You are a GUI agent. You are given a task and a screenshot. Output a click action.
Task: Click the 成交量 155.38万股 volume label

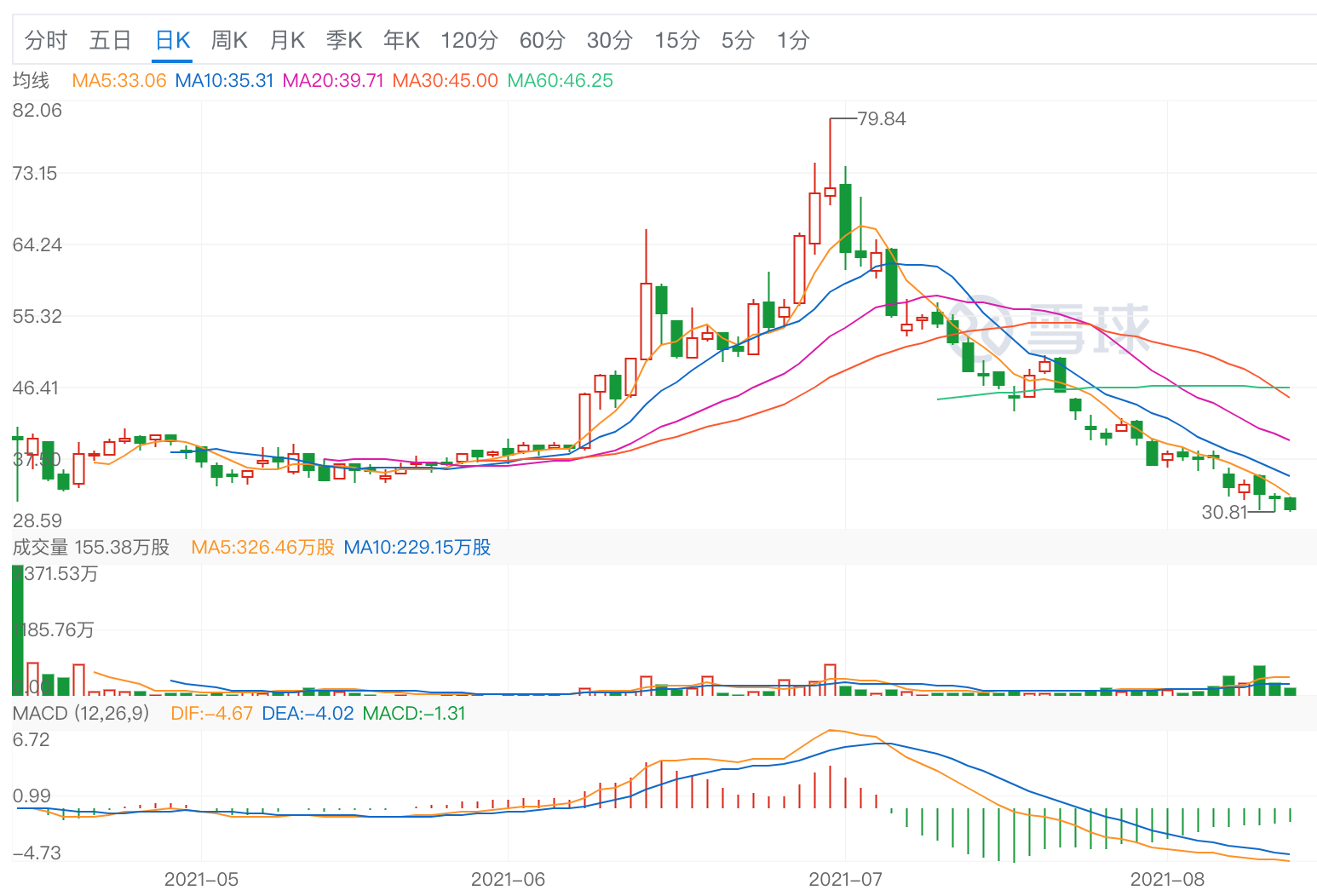[91, 548]
